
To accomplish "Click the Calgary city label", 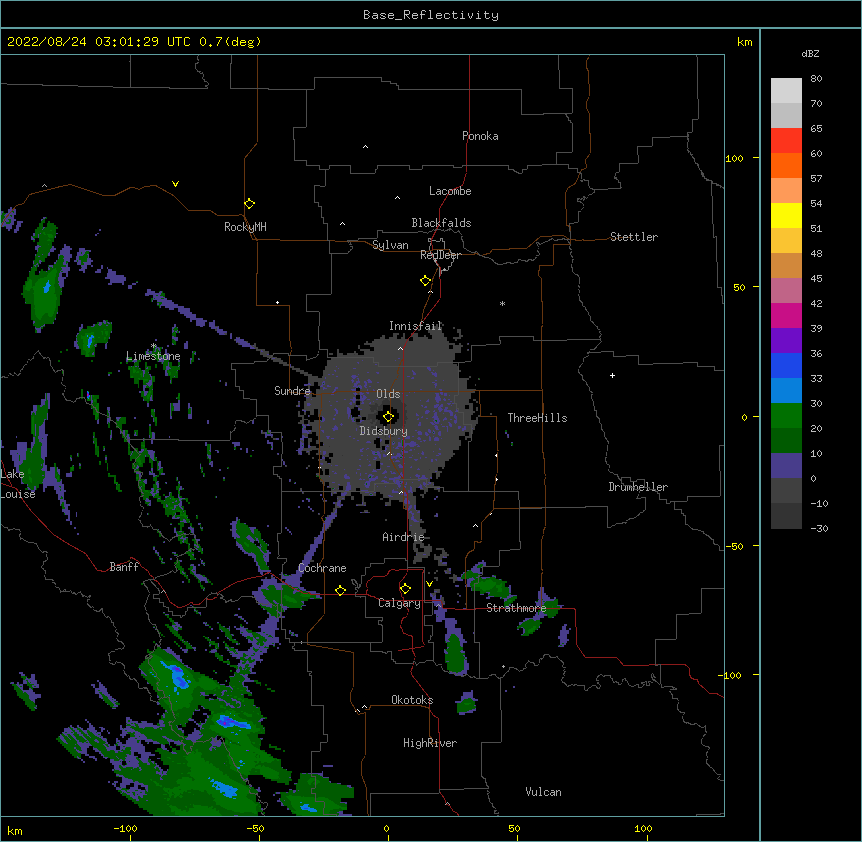I will (399, 603).
